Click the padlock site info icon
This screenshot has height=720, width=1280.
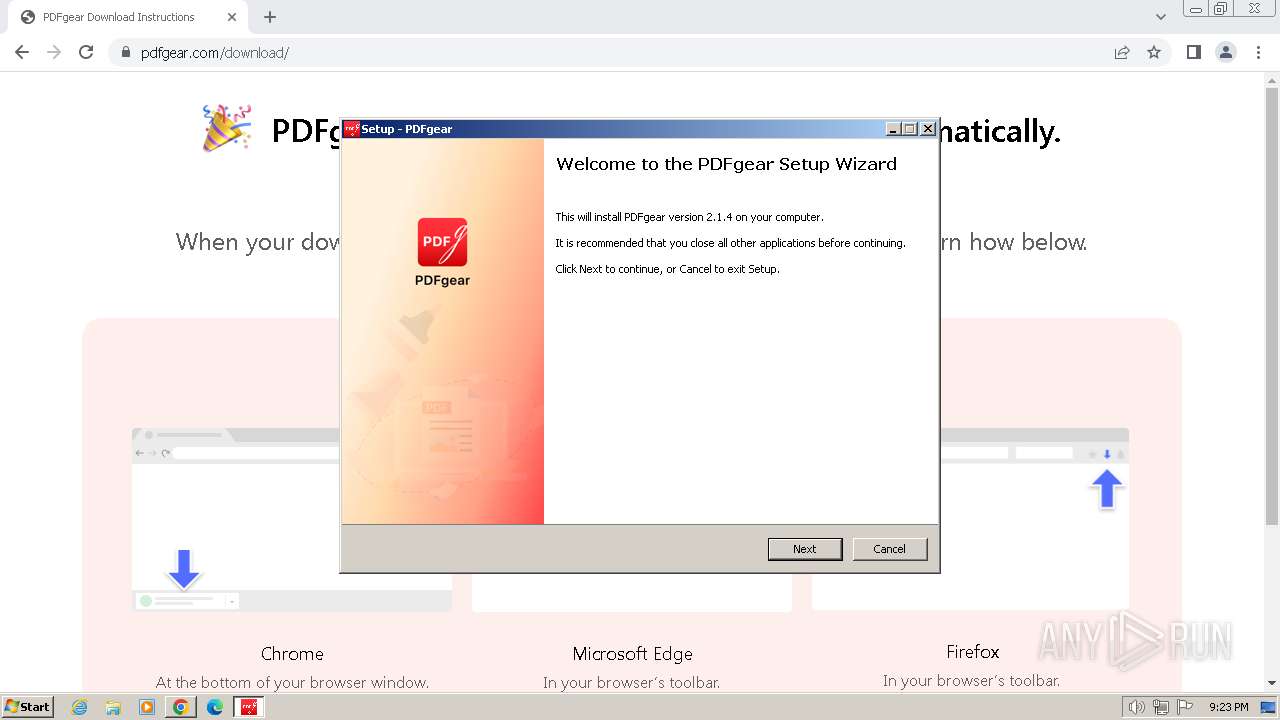[x=126, y=53]
